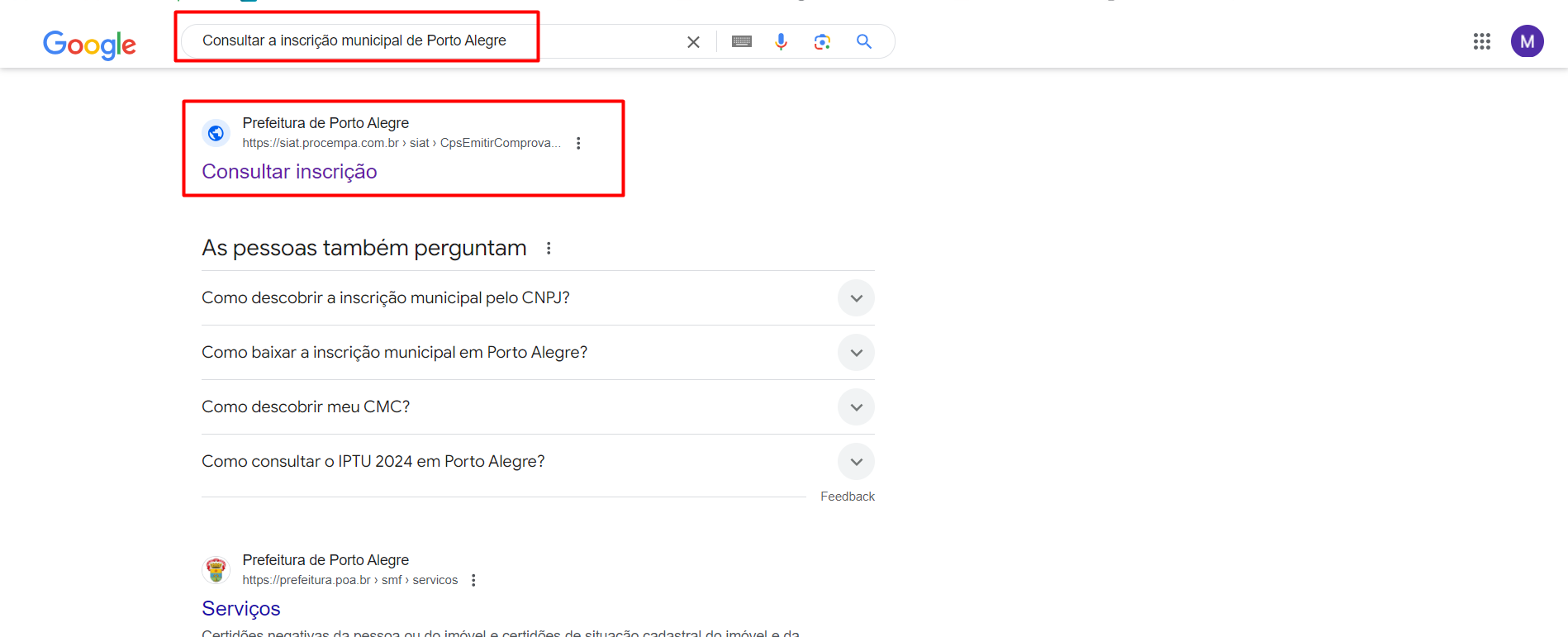The height and width of the screenshot is (637, 1568).
Task: Search by image with Google Lens icon
Action: point(822,41)
